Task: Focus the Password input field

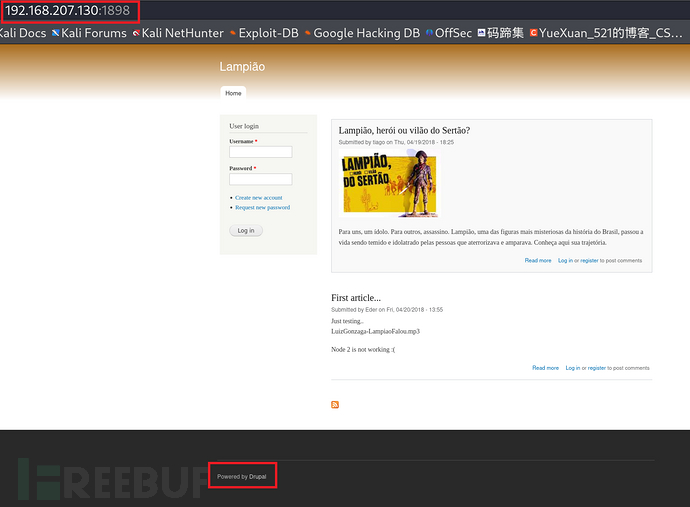Action: tap(260, 179)
